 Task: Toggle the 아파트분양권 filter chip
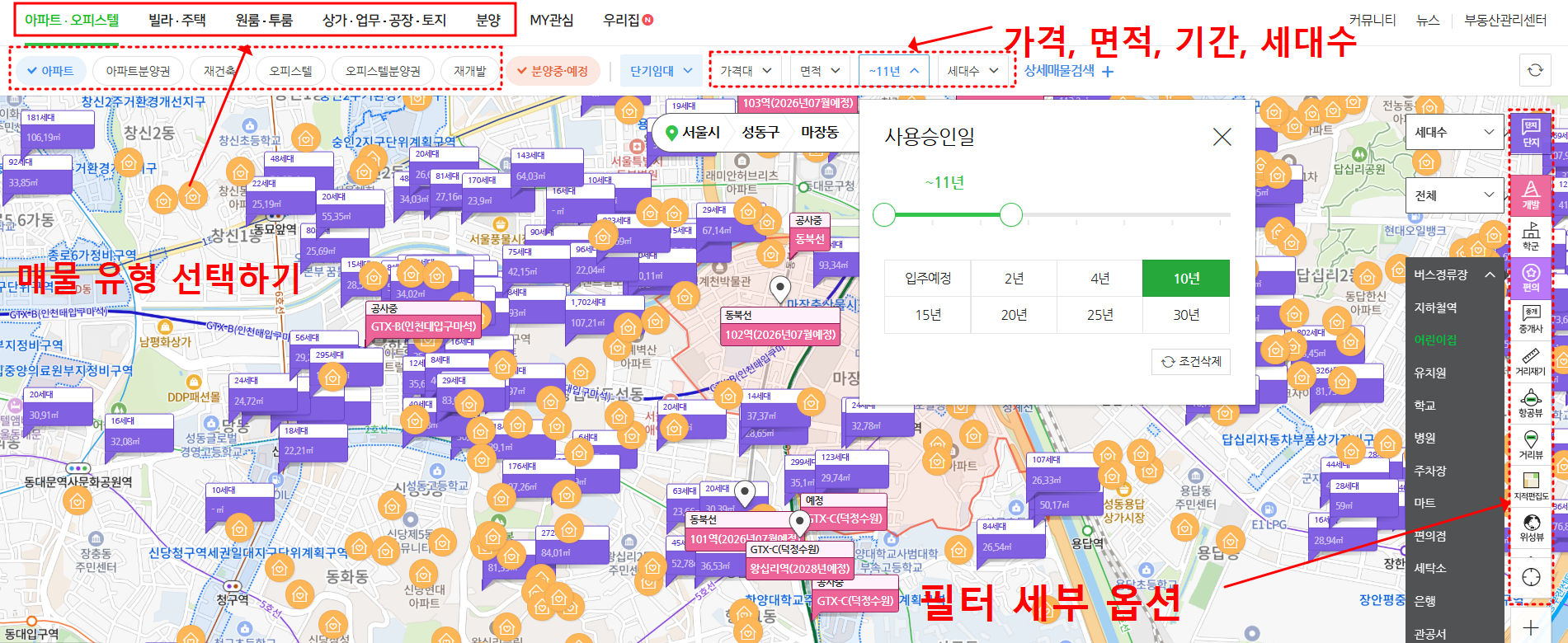(x=138, y=71)
